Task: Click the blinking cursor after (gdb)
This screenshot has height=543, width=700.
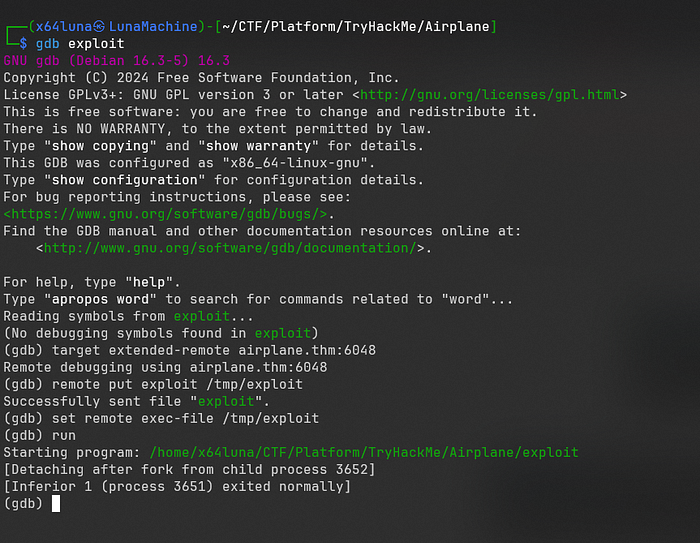Action: [56, 504]
